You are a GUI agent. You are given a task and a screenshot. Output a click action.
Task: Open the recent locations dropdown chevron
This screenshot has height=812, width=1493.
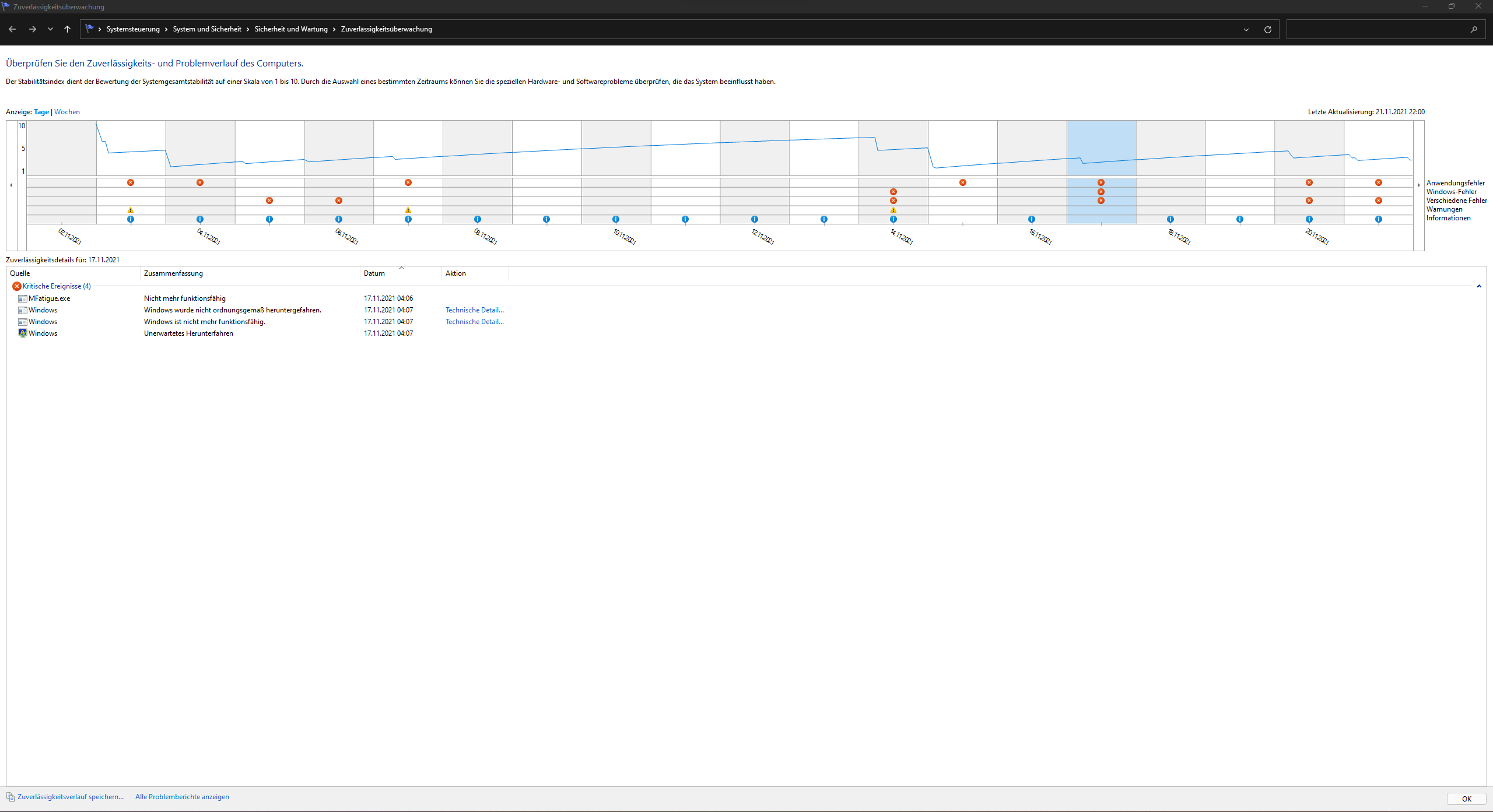pos(50,29)
